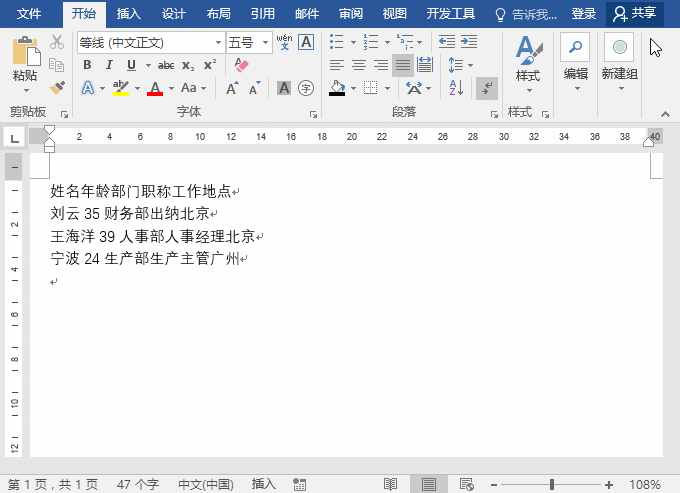
Task: Select the Format Painter brush
Action: pos(57,87)
